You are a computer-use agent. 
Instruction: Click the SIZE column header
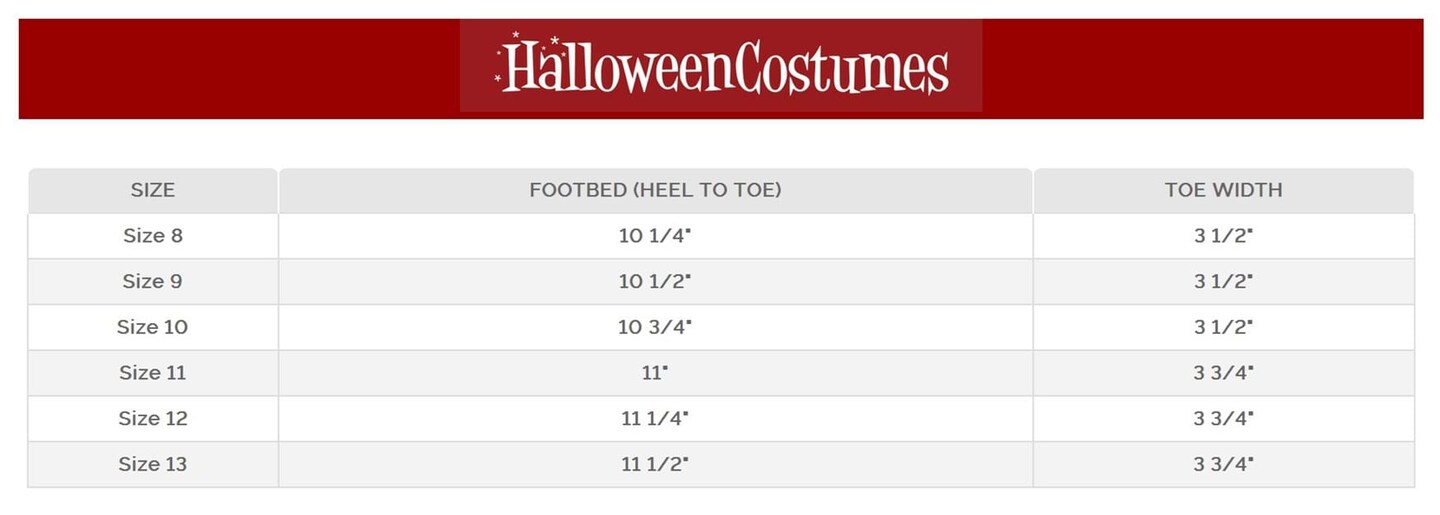point(153,190)
